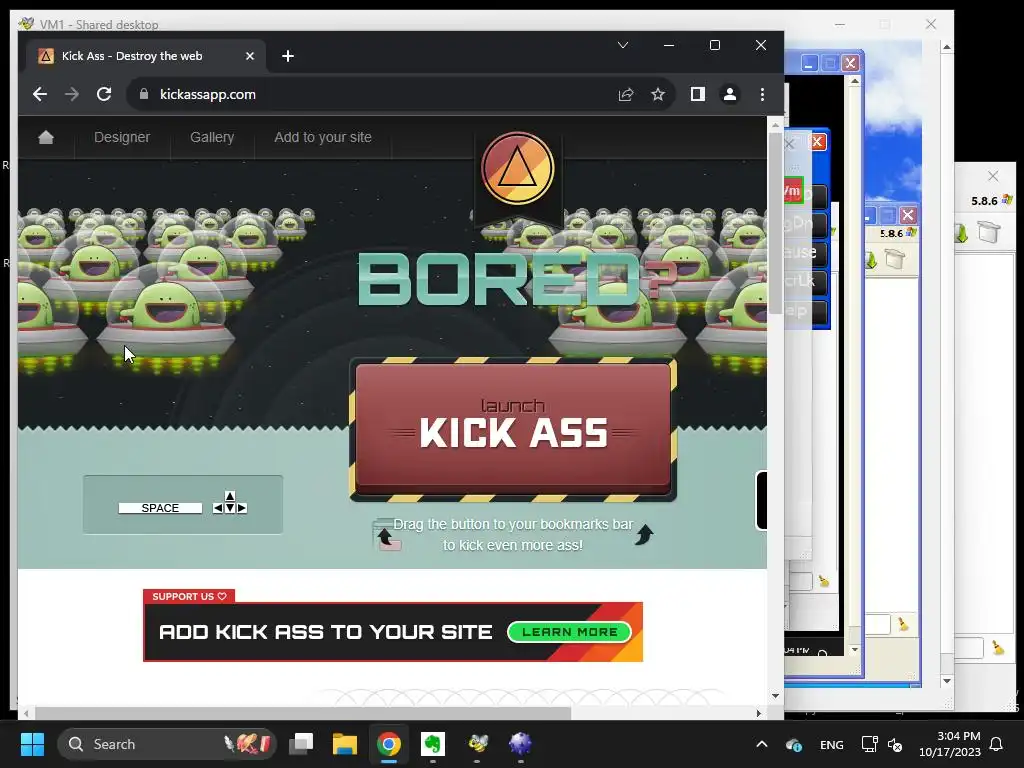Open the bee app in the taskbar
The image size is (1024, 768).
pyautogui.click(x=477, y=744)
